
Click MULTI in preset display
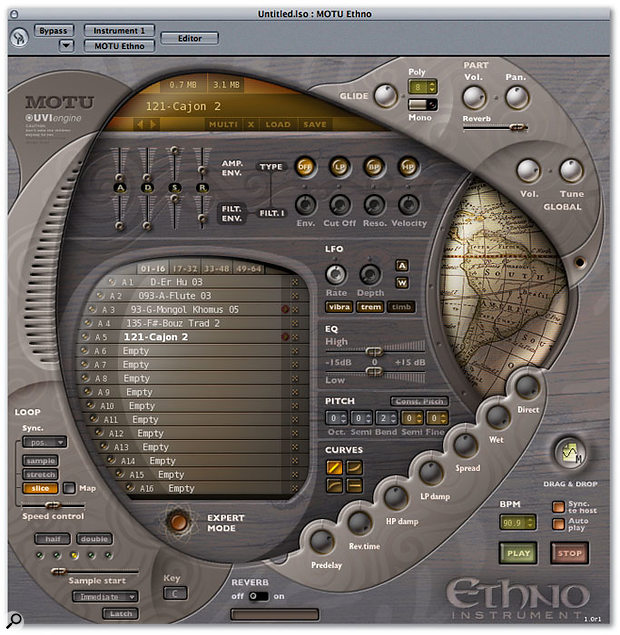click(223, 124)
